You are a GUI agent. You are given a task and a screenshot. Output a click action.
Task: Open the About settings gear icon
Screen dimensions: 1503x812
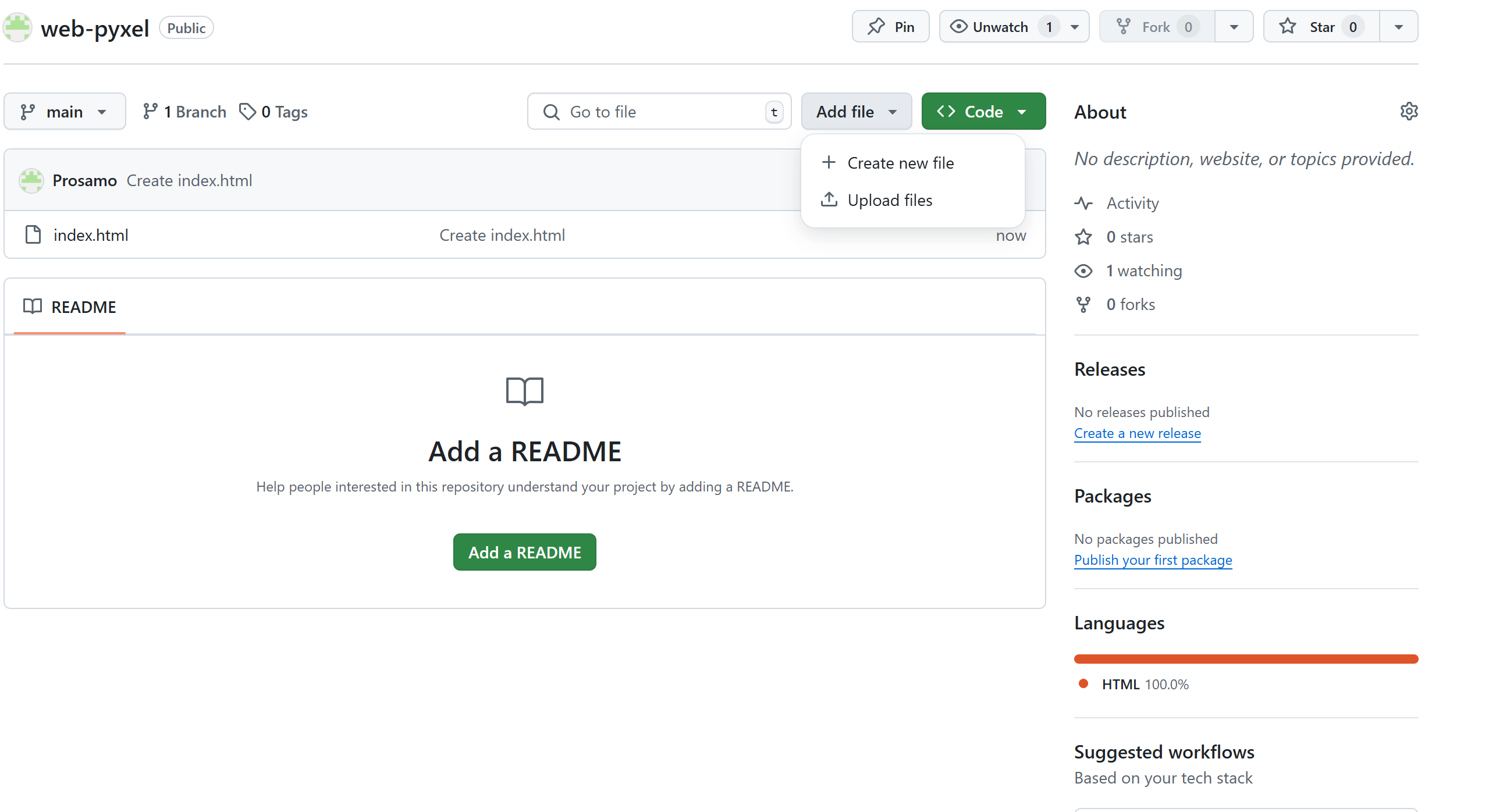pyautogui.click(x=1409, y=111)
